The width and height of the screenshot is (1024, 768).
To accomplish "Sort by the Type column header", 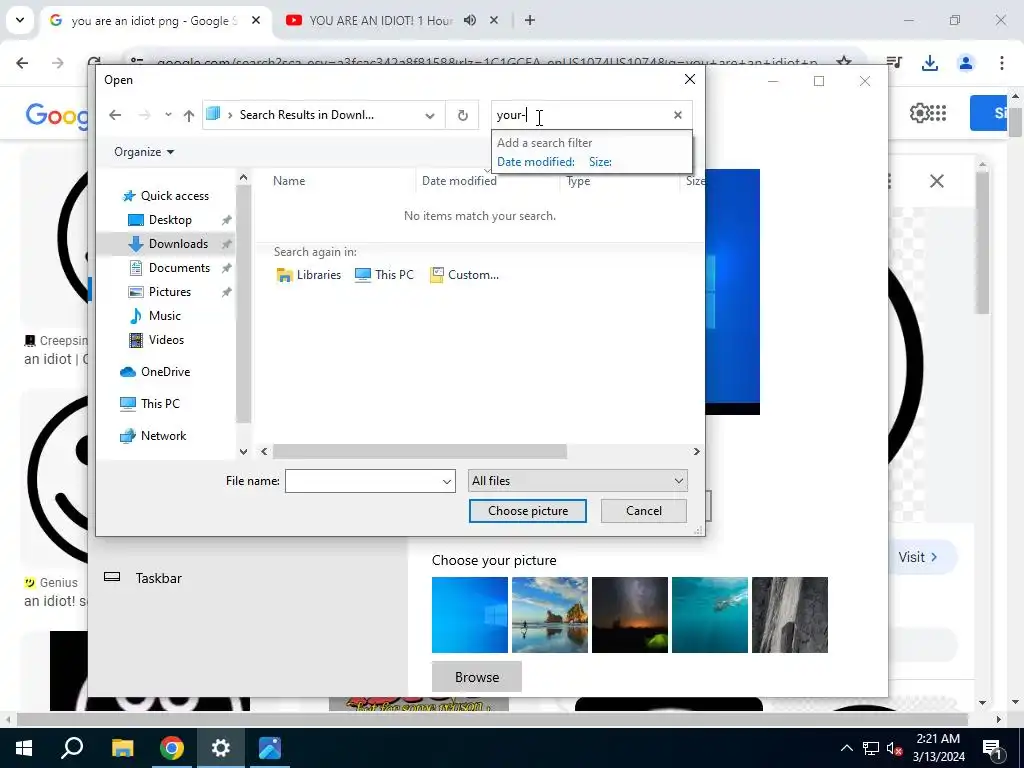I will coord(578,181).
